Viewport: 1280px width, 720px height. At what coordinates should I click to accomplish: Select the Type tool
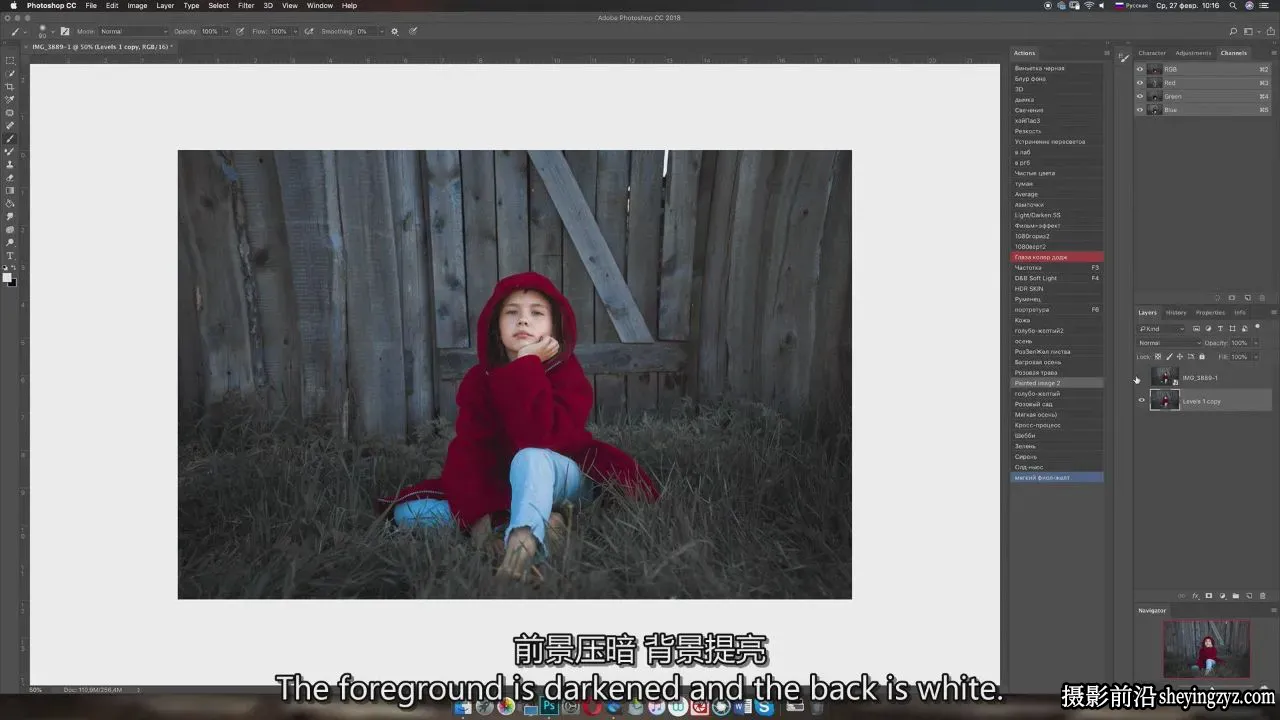pyautogui.click(x=10, y=255)
